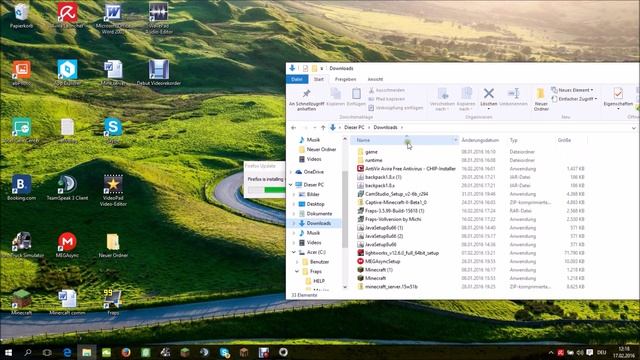Open the Datei tab in Explorer
This screenshot has height=360, width=640.
[x=297, y=79]
